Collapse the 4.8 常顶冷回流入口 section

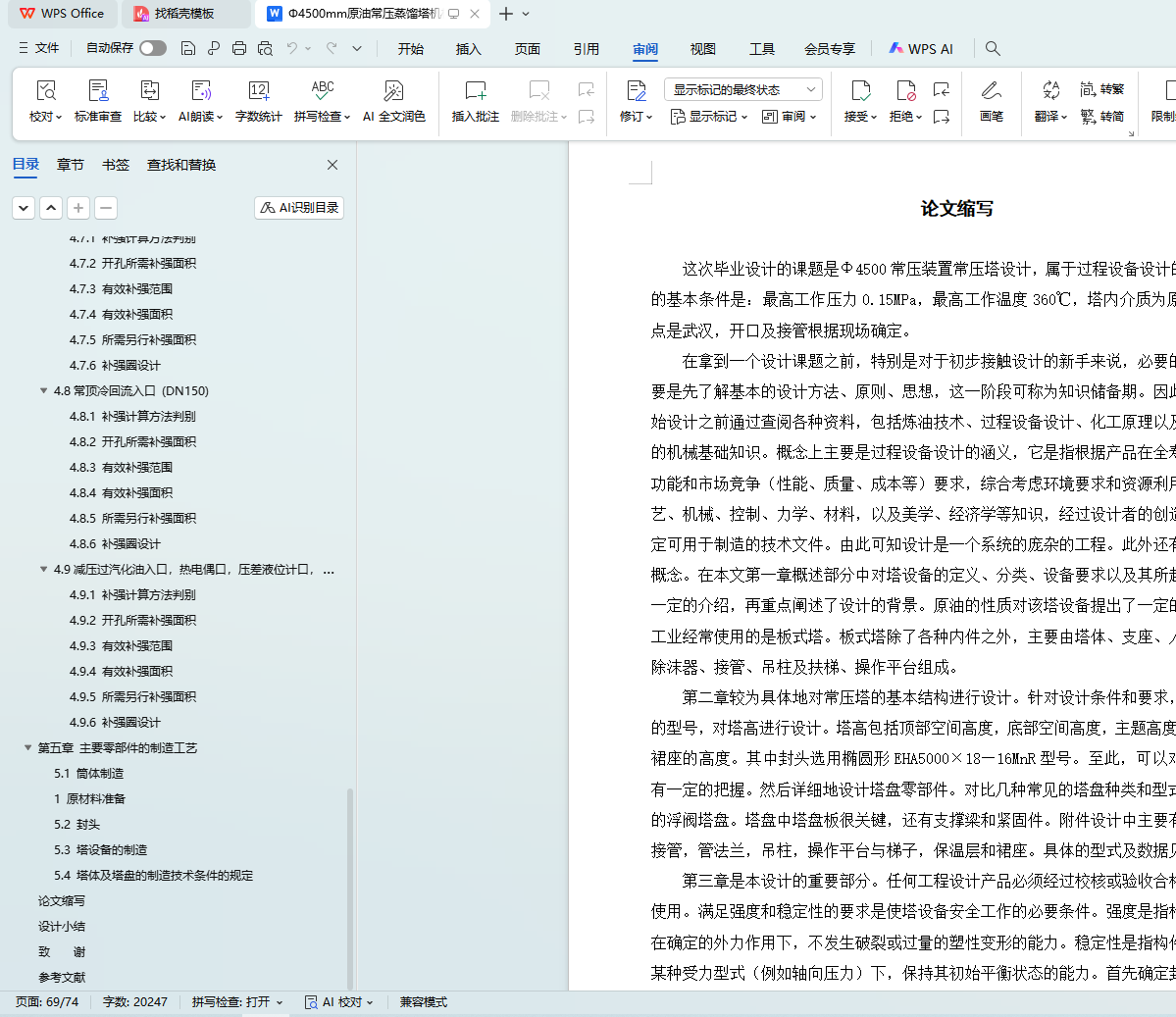43,390
